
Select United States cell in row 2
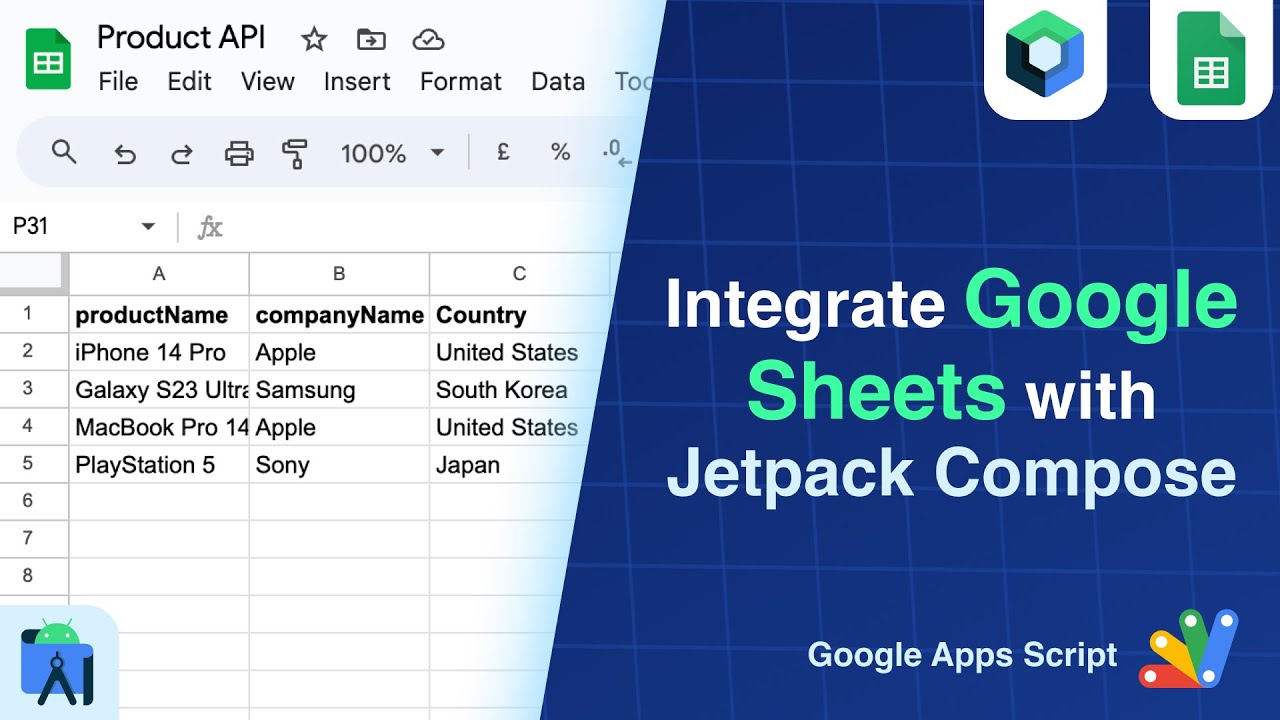point(519,352)
